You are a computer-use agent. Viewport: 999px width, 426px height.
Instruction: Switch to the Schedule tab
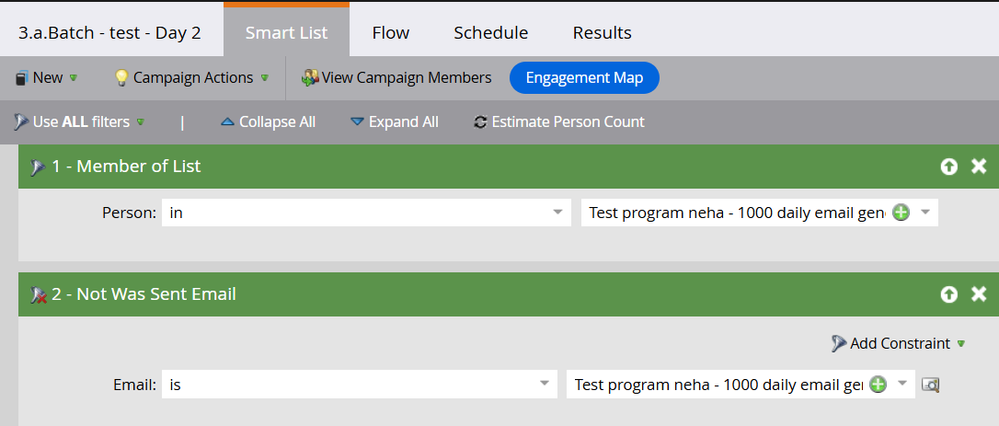(490, 33)
